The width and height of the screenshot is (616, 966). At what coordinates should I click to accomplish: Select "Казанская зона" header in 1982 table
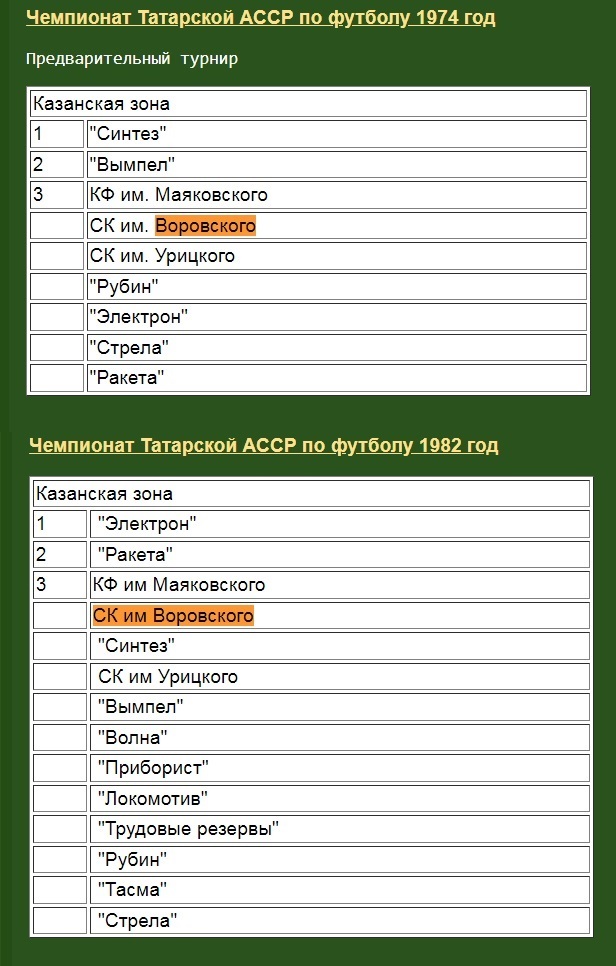pyautogui.click(x=104, y=493)
